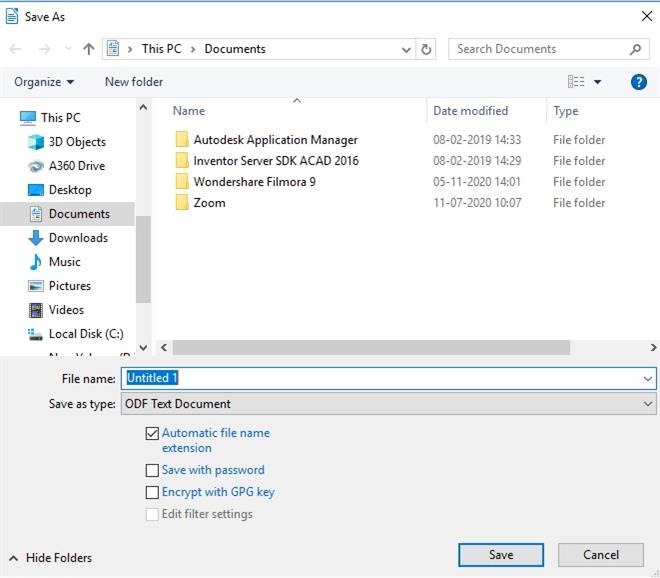The height and width of the screenshot is (578, 660).
Task: Click the Save button
Action: (x=501, y=555)
